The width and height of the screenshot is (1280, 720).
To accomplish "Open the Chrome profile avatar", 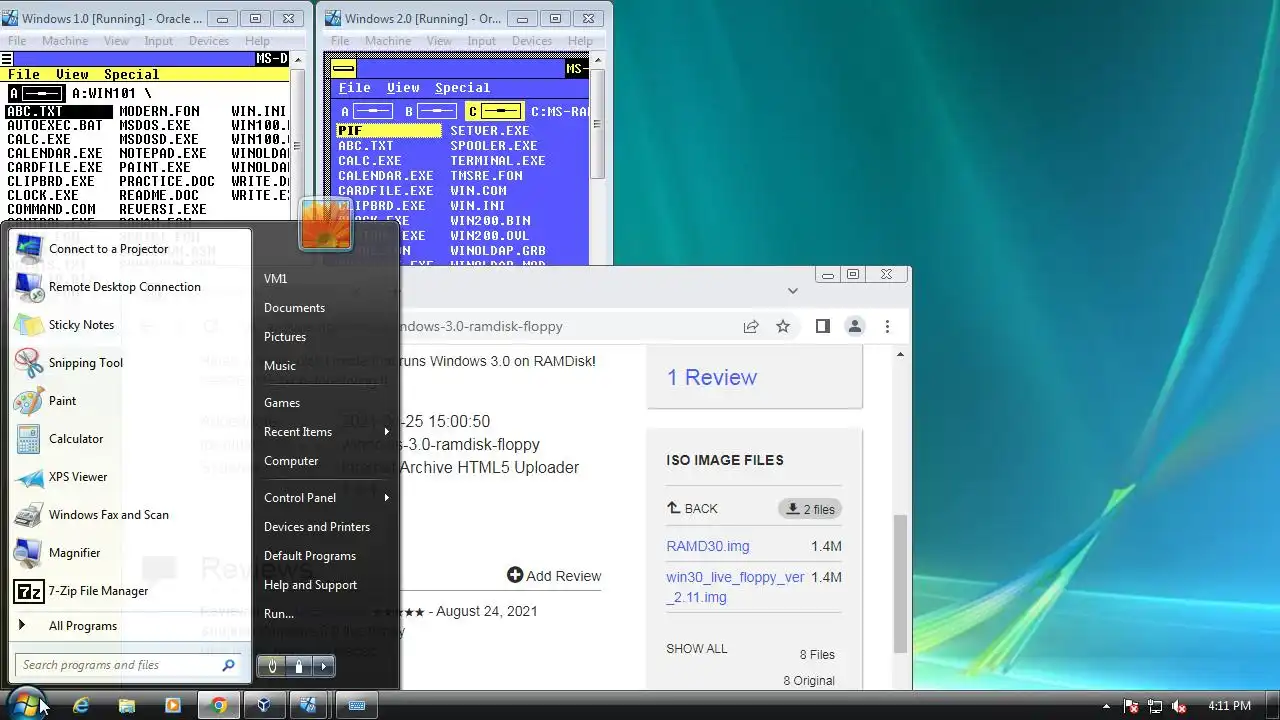I will [855, 326].
